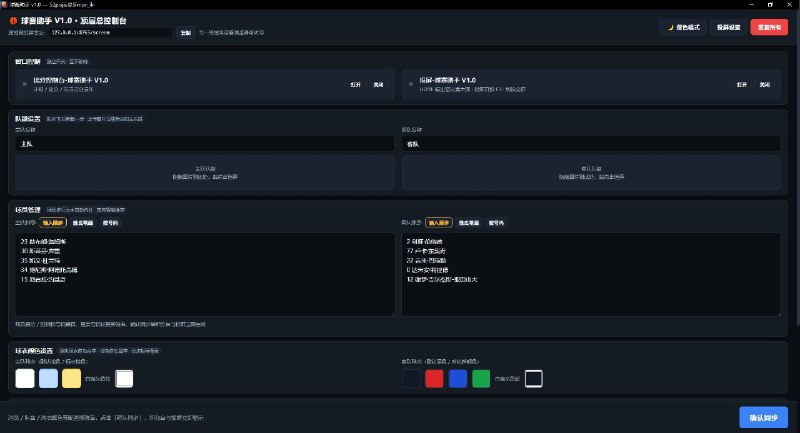
Task: Pick the light blue home jersey swatch
Action: [48, 378]
